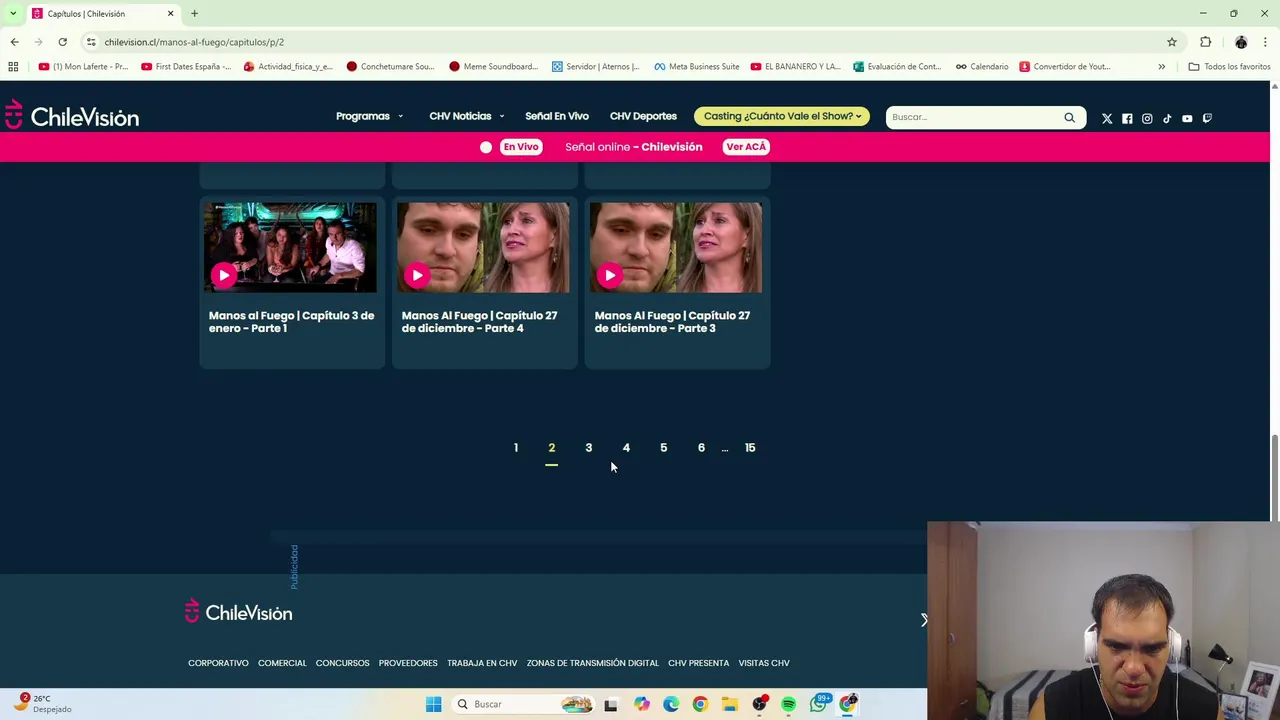Open the weather widget showing 26°C

(x=42, y=703)
